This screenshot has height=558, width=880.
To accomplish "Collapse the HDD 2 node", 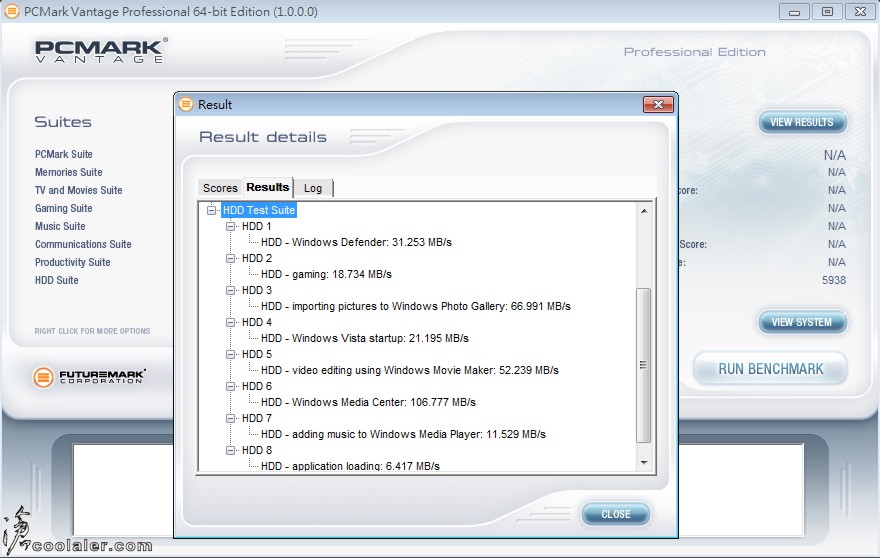I will [230, 258].
